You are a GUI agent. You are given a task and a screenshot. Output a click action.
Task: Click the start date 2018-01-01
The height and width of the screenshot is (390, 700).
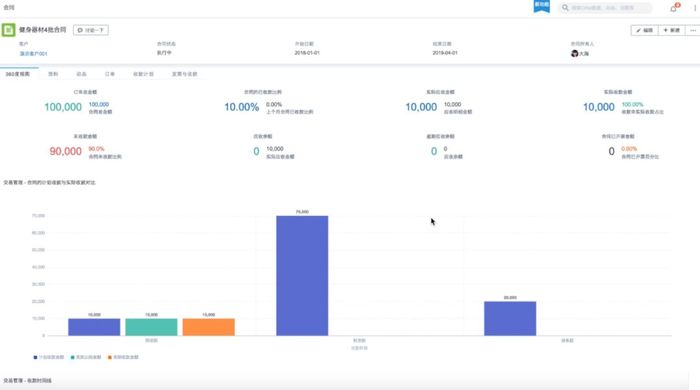(307, 53)
